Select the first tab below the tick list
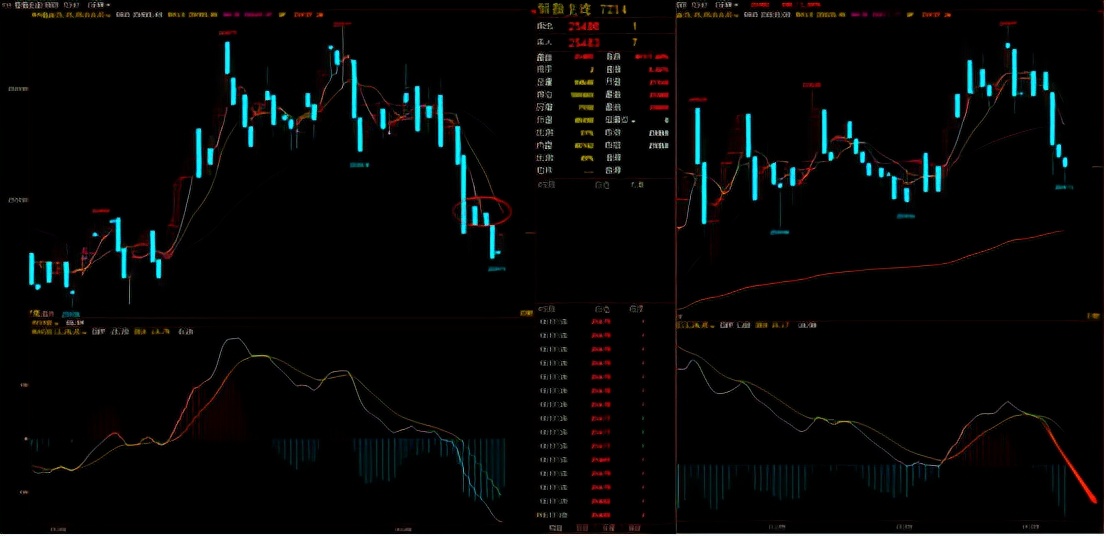1106x536 pixels. 557,526
